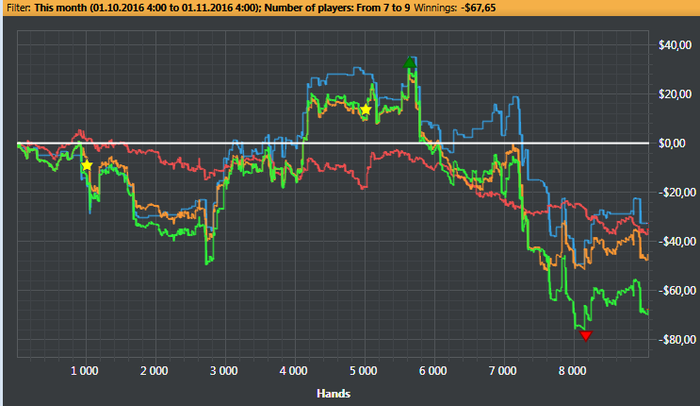The width and height of the screenshot is (700, 406).
Task: Click the 7 000 hands axis label
Action: point(502,371)
